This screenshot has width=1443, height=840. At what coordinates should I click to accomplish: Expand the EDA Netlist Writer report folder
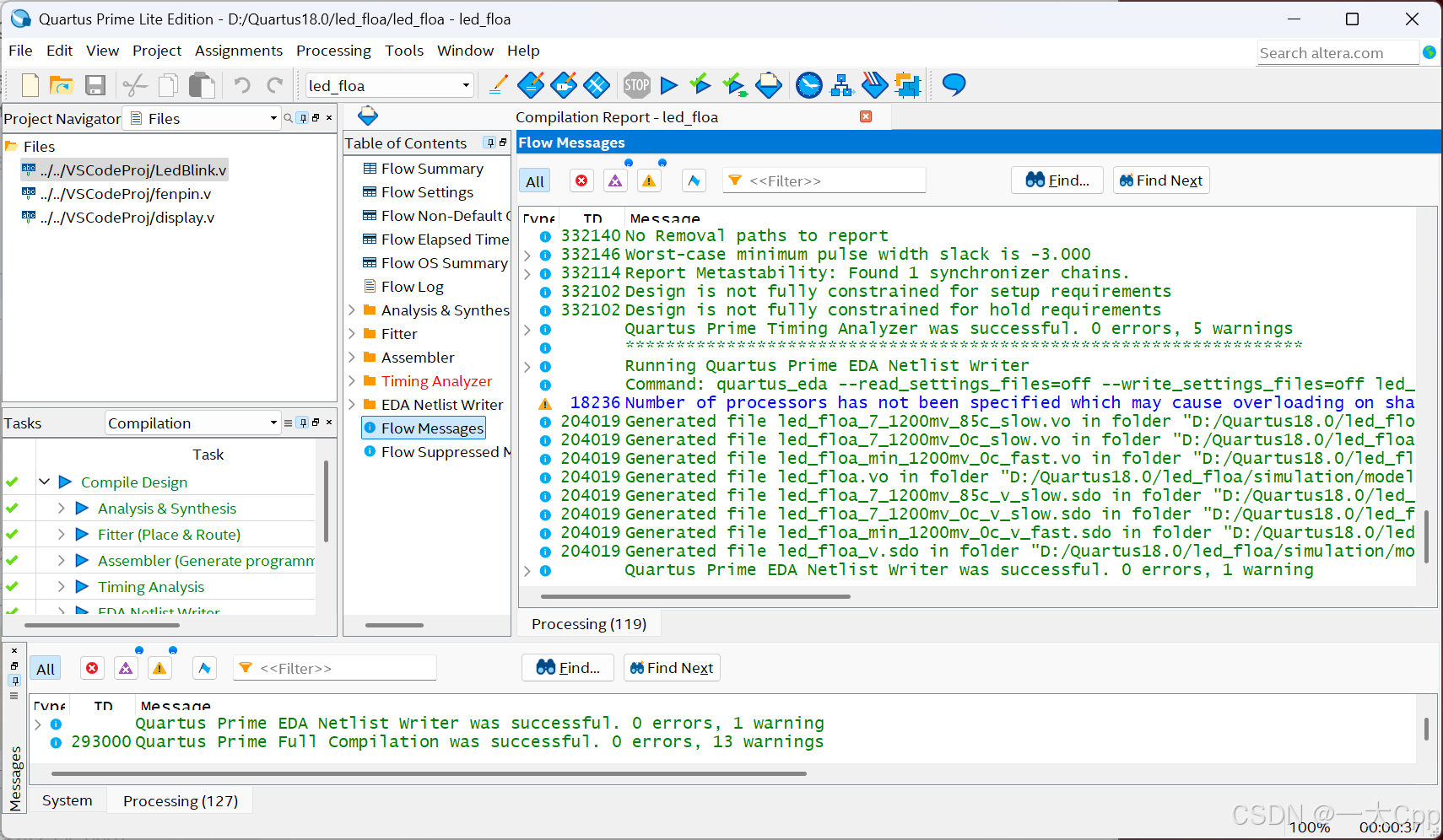352,405
